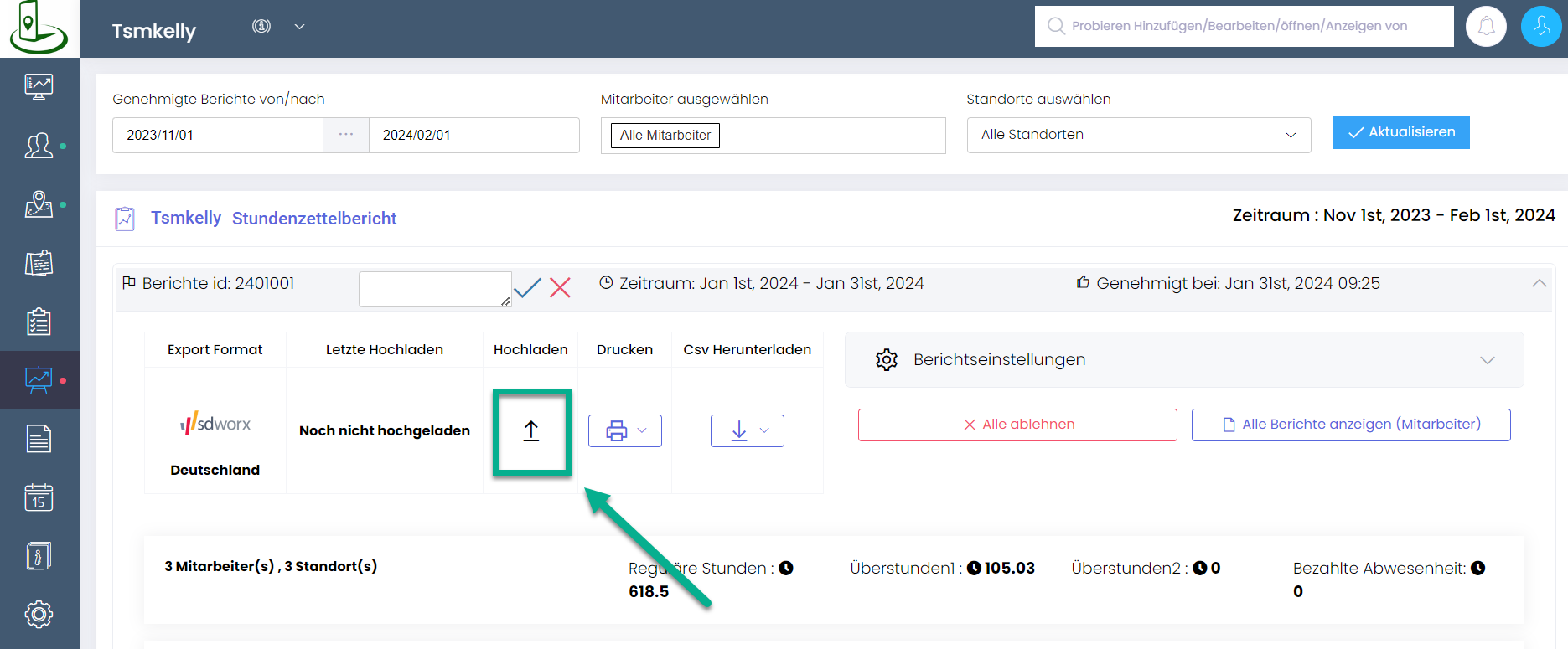Open the settings gear in sidebar
This screenshot has width=1568, height=649.
tap(39, 615)
